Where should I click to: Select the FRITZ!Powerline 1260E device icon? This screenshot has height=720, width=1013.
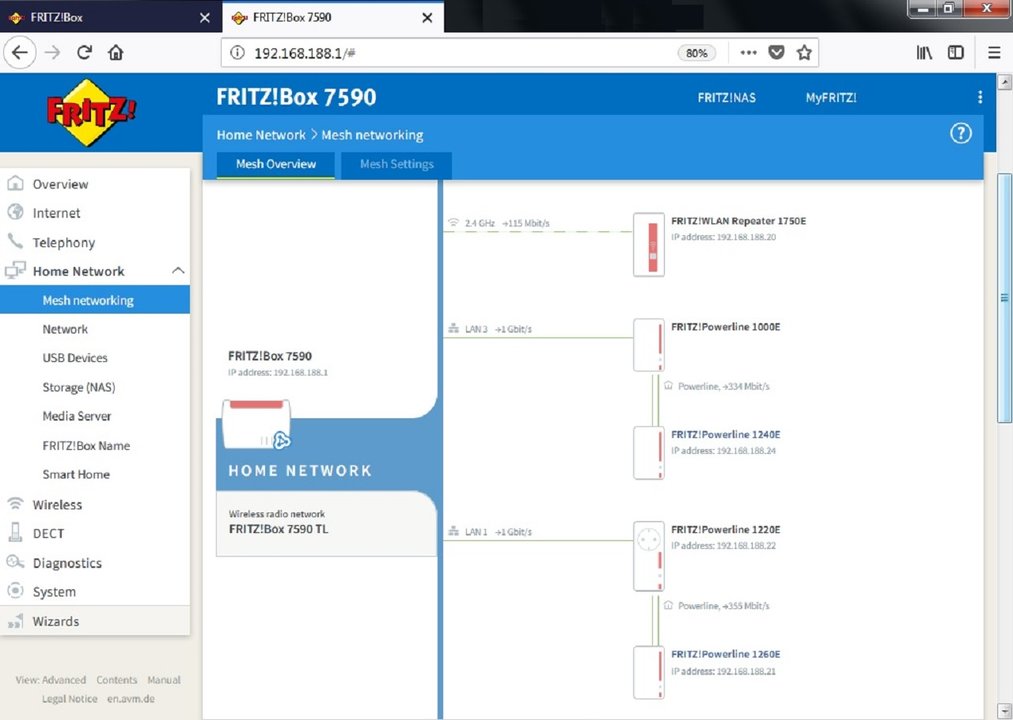point(649,672)
